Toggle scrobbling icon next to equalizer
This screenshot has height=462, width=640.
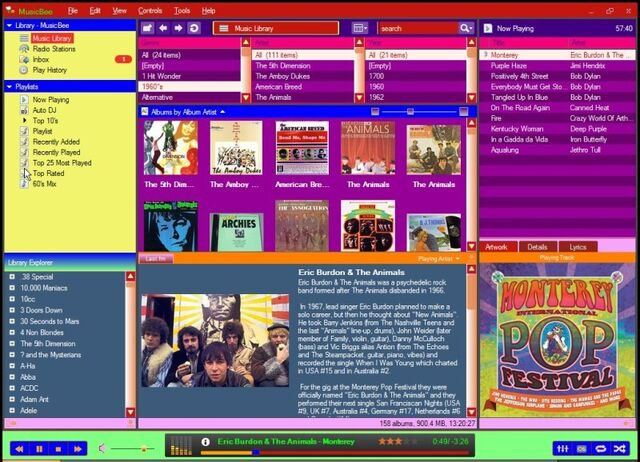click(582, 449)
